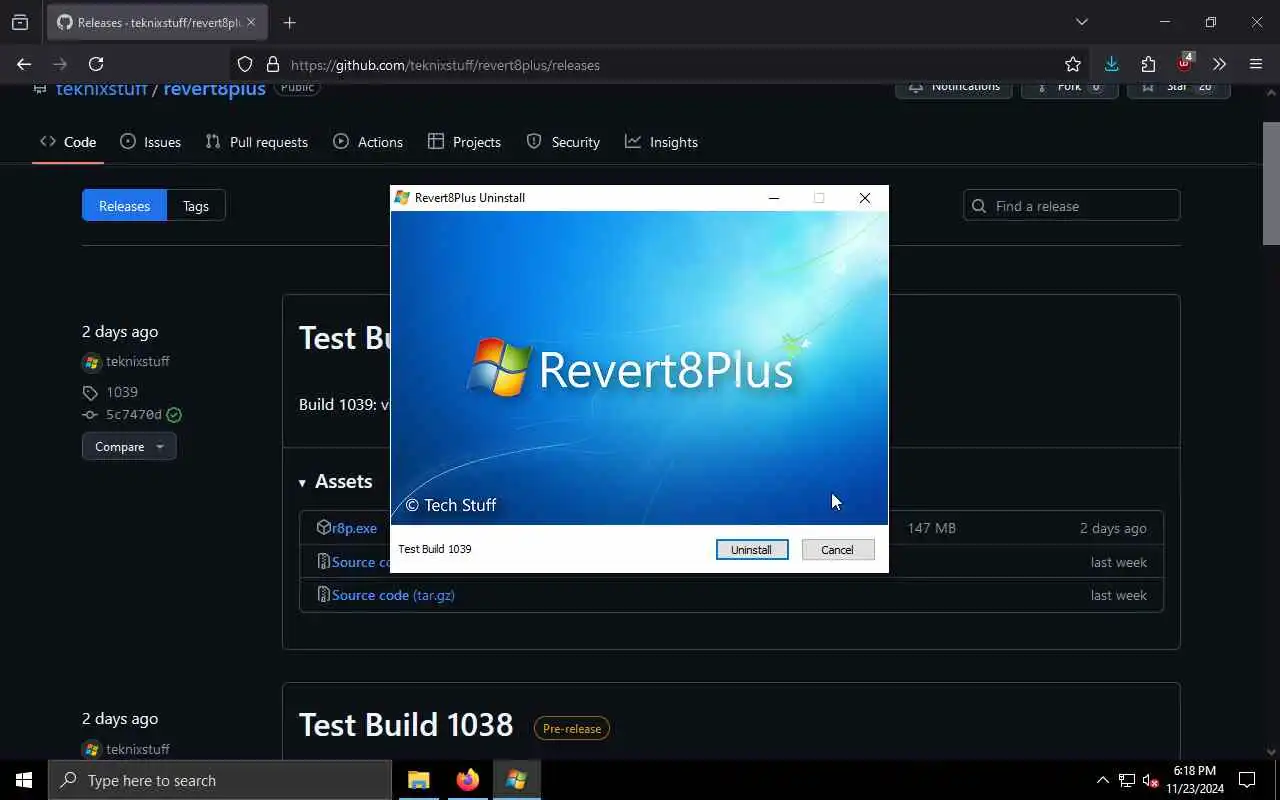This screenshot has width=1280, height=800.
Task: Download Source code tar.gz
Action: click(393, 595)
